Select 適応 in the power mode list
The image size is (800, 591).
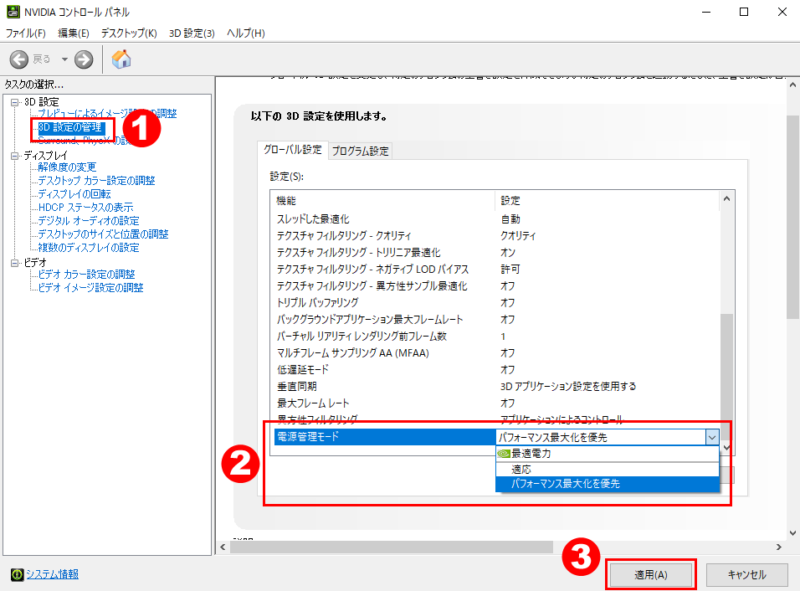[607, 469]
